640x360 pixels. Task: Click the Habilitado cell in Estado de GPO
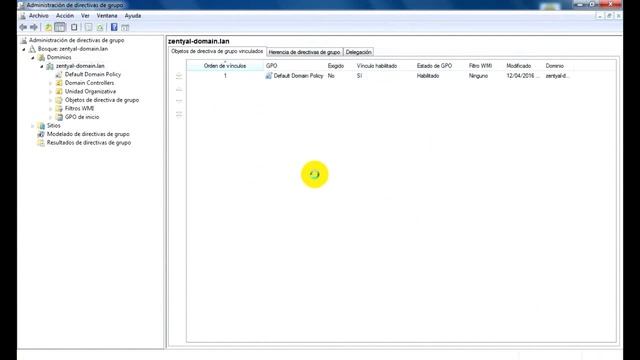click(428, 76)
